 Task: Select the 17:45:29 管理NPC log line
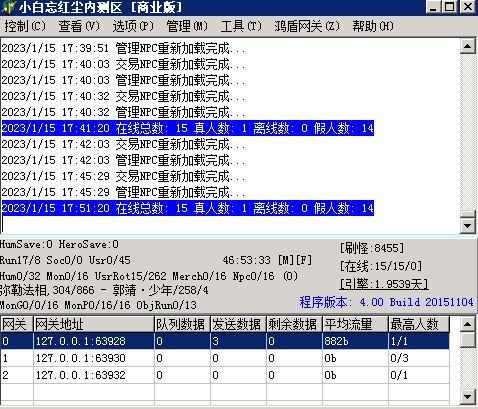tap(123, 192)
